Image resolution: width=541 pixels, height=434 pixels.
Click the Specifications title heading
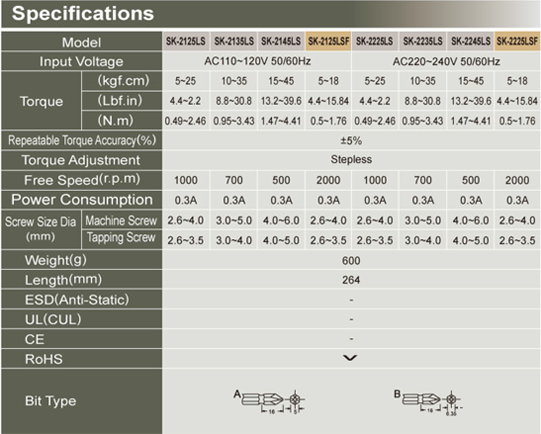[83, 14]
